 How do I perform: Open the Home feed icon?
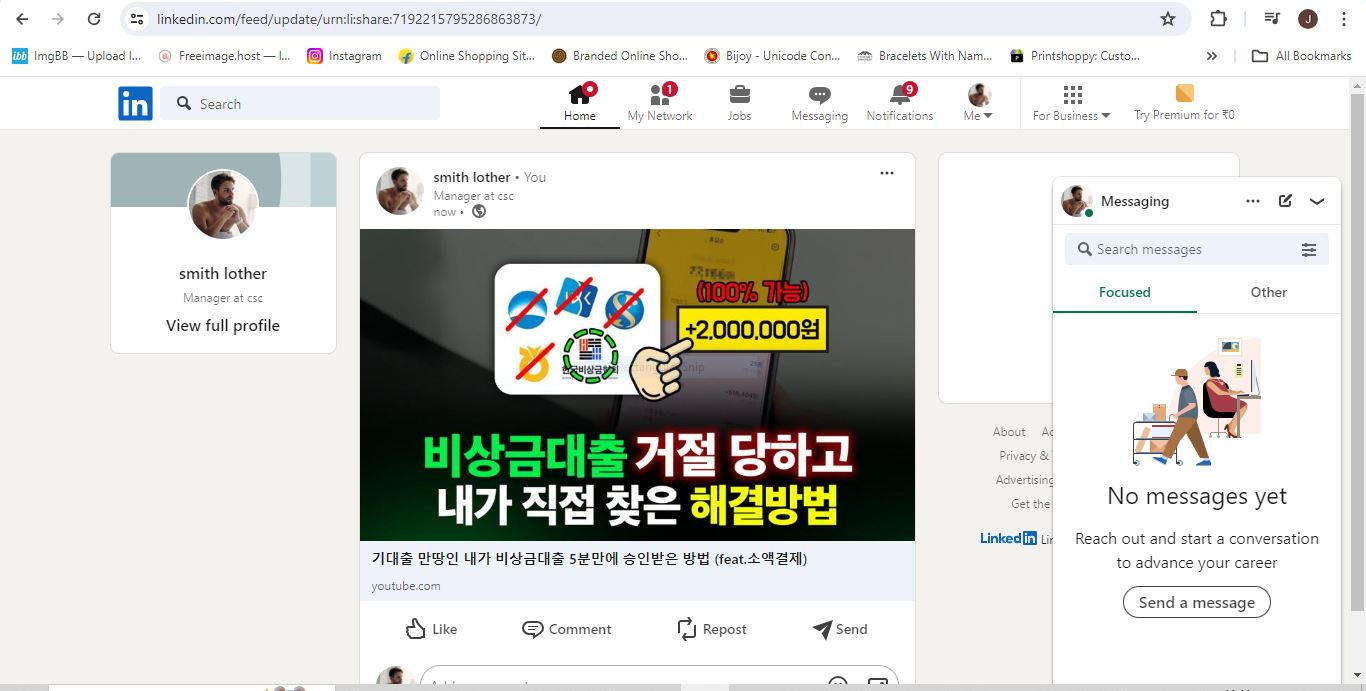click(580, 103)
